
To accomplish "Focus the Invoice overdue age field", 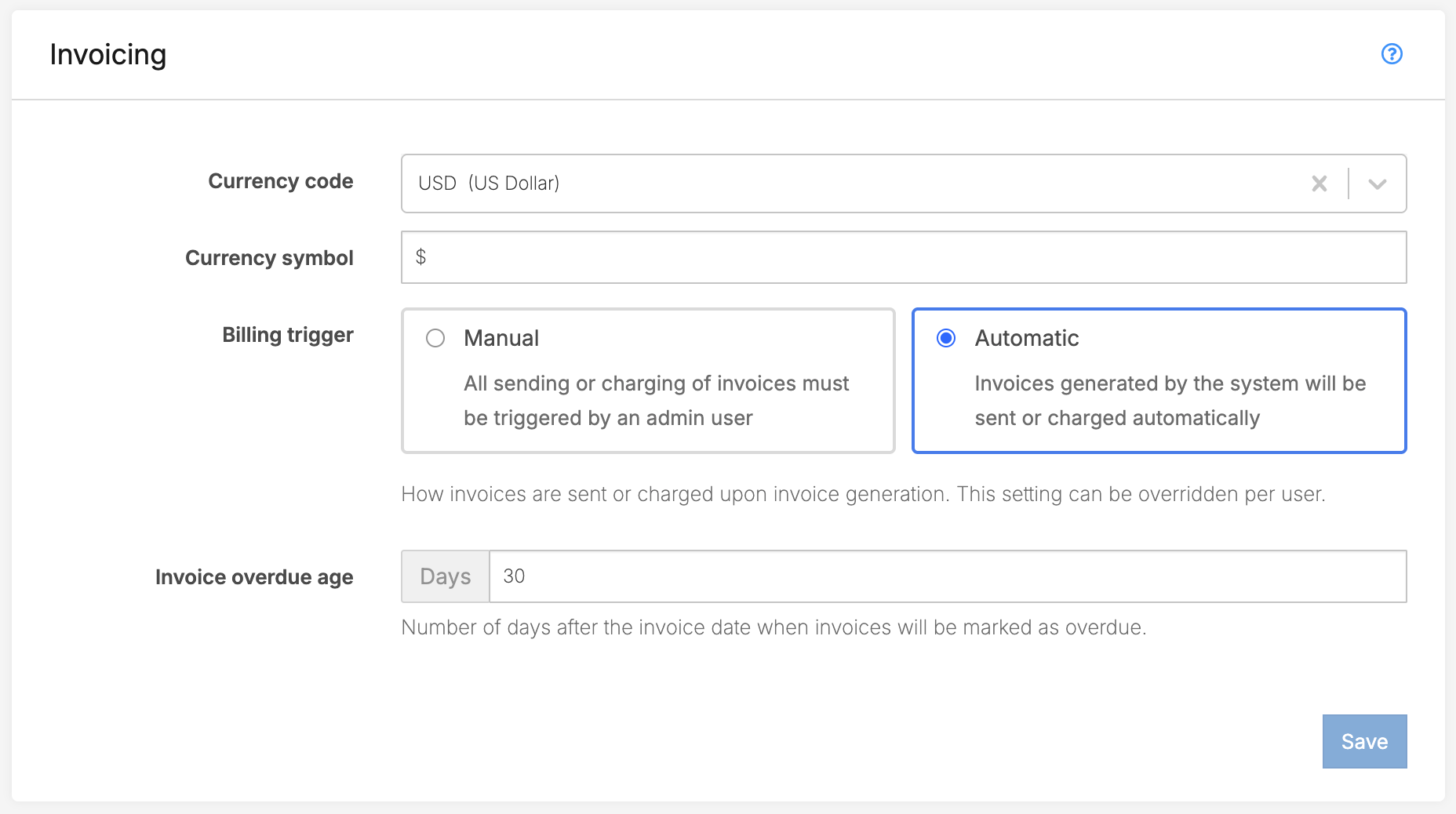I will [x=947, y=576].
